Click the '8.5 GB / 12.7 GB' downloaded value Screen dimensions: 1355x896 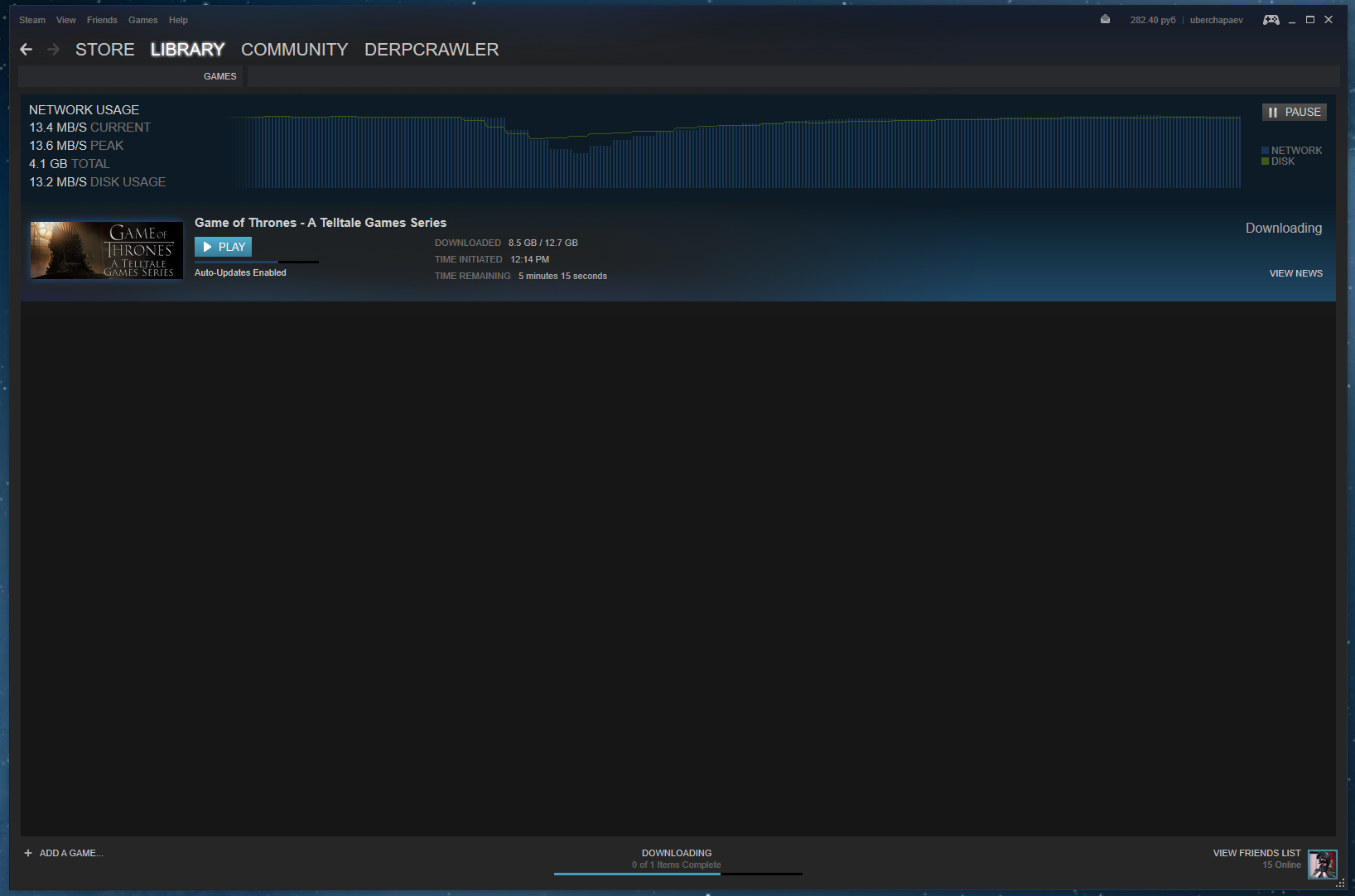click(543, 243)
